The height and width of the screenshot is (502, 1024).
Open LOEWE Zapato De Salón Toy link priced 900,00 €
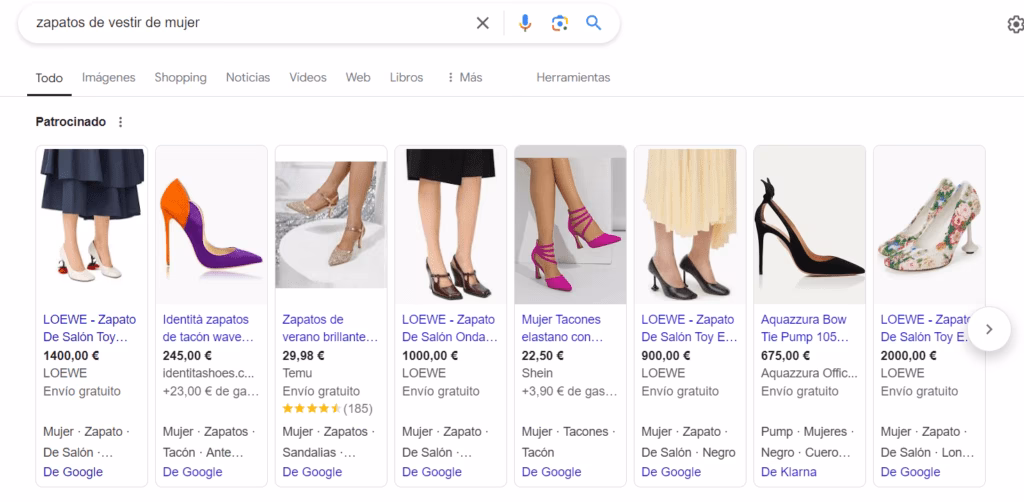tap(689, 328)
